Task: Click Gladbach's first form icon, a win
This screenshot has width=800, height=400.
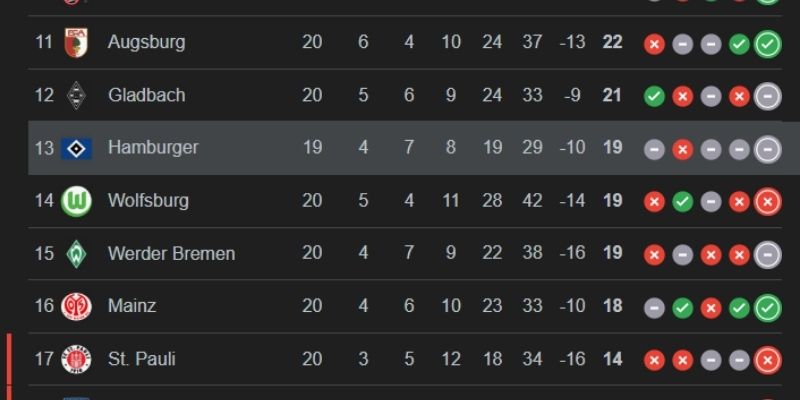Action: (654, 97)
